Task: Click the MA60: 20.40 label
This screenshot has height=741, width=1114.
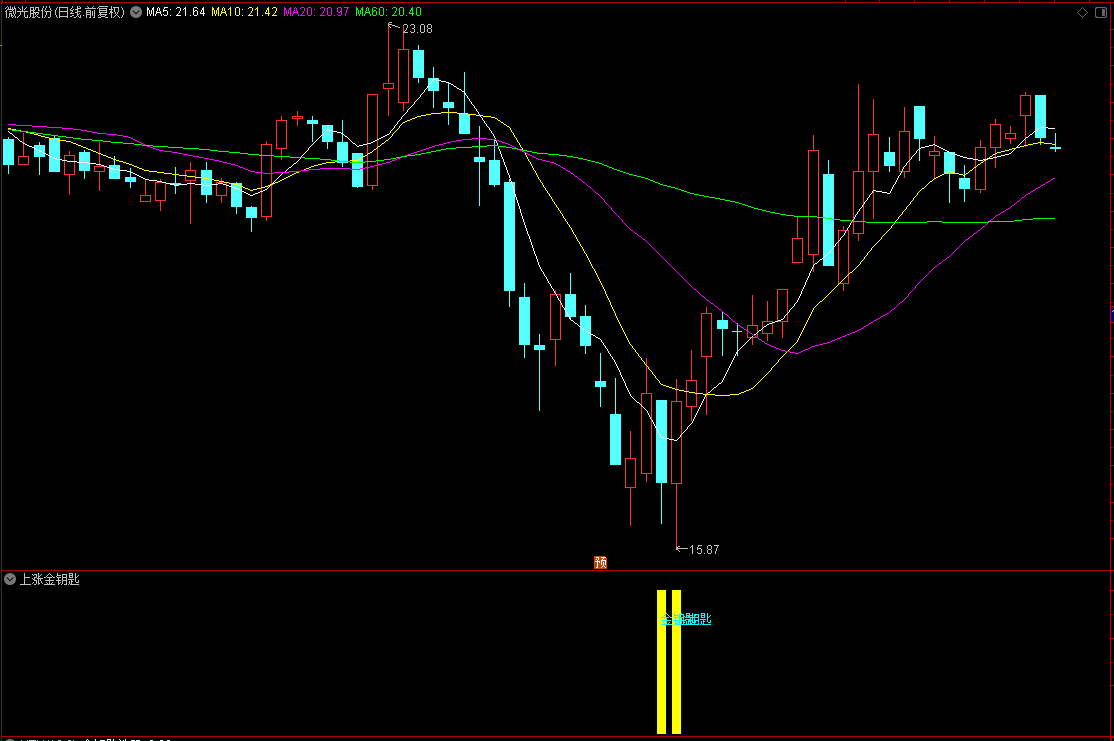Action: pos(389,12)
